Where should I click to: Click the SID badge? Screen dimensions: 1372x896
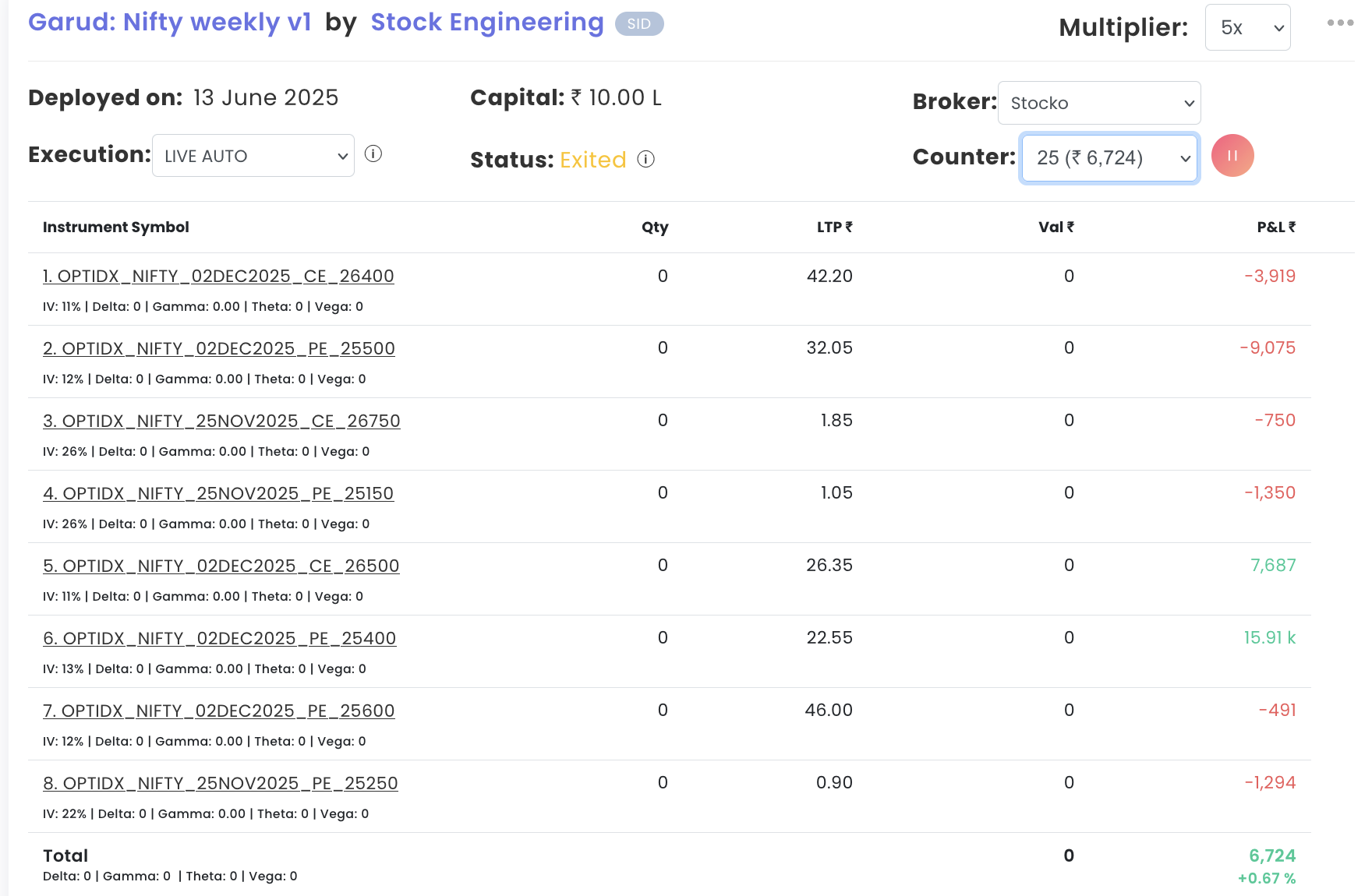pos(638,24)
